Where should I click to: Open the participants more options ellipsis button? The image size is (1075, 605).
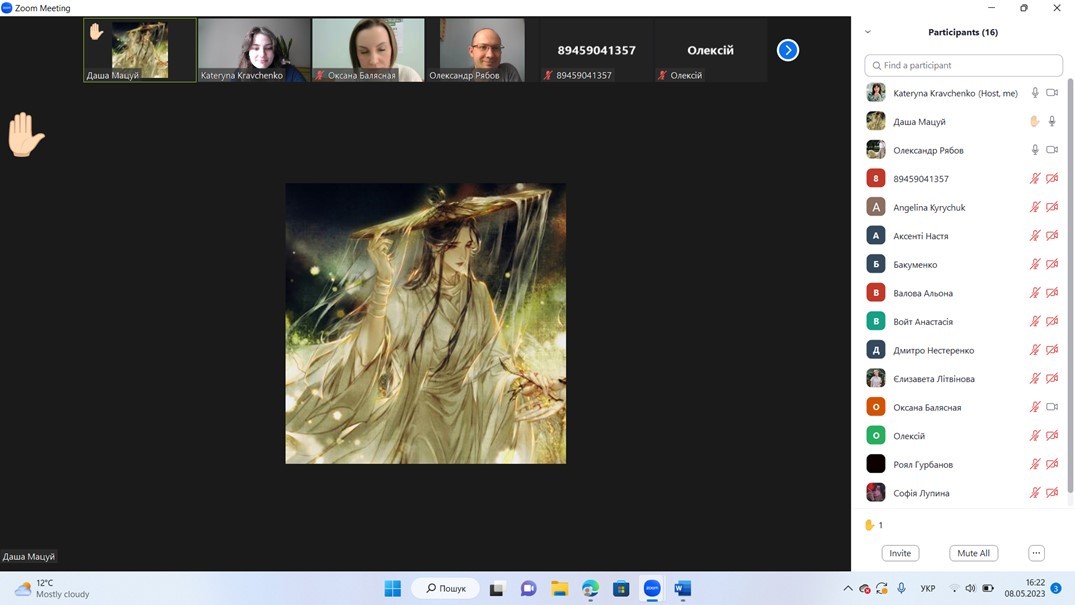pyautogui.click(x=1036, y=553)
